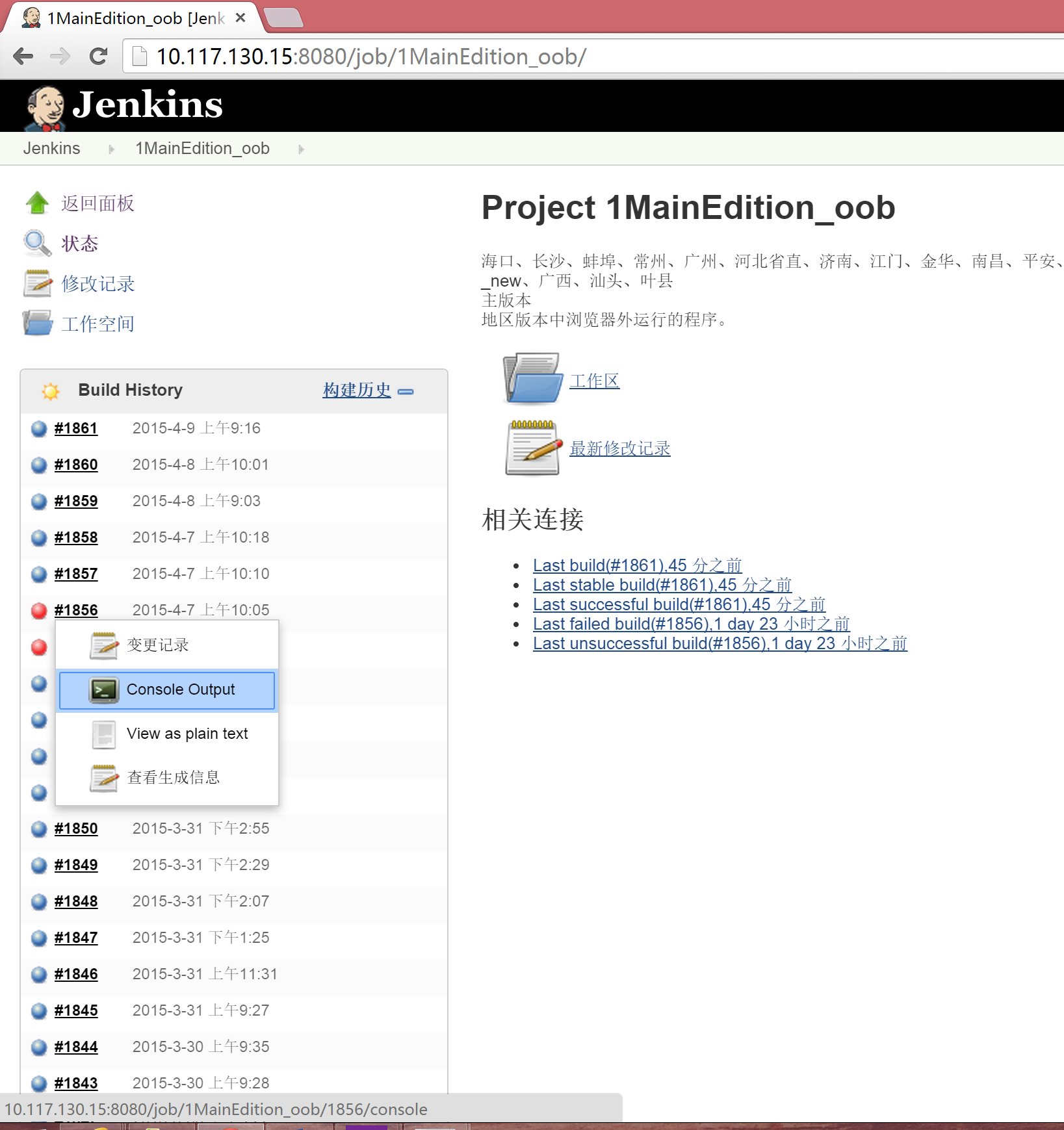Viewport: 1064px width, 1130px height.
Task: Open the 最新修改记录 link
Action: tap(620, 448)
